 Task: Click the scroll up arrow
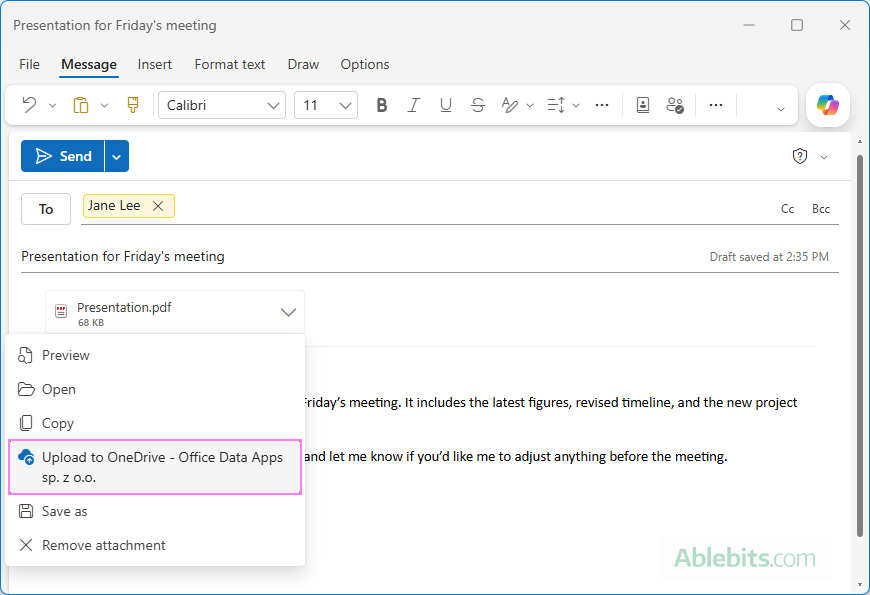[x=860, y=142]
